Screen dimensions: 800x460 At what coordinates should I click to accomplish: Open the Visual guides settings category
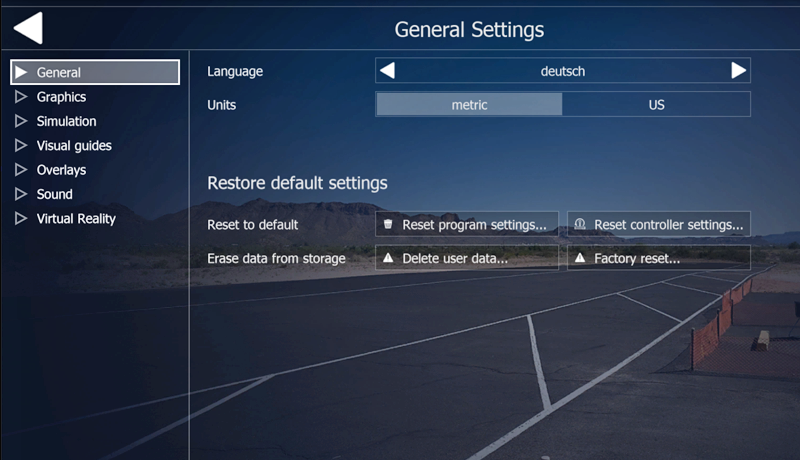74,146
